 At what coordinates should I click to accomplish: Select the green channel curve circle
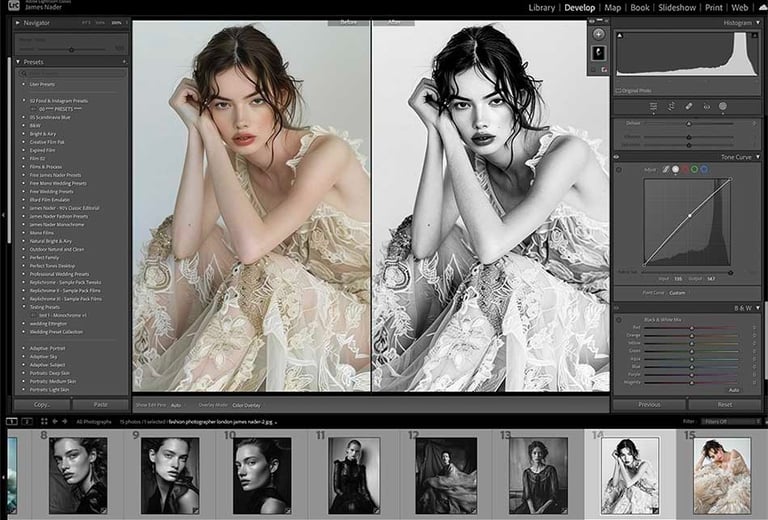[x=694, y=169]
